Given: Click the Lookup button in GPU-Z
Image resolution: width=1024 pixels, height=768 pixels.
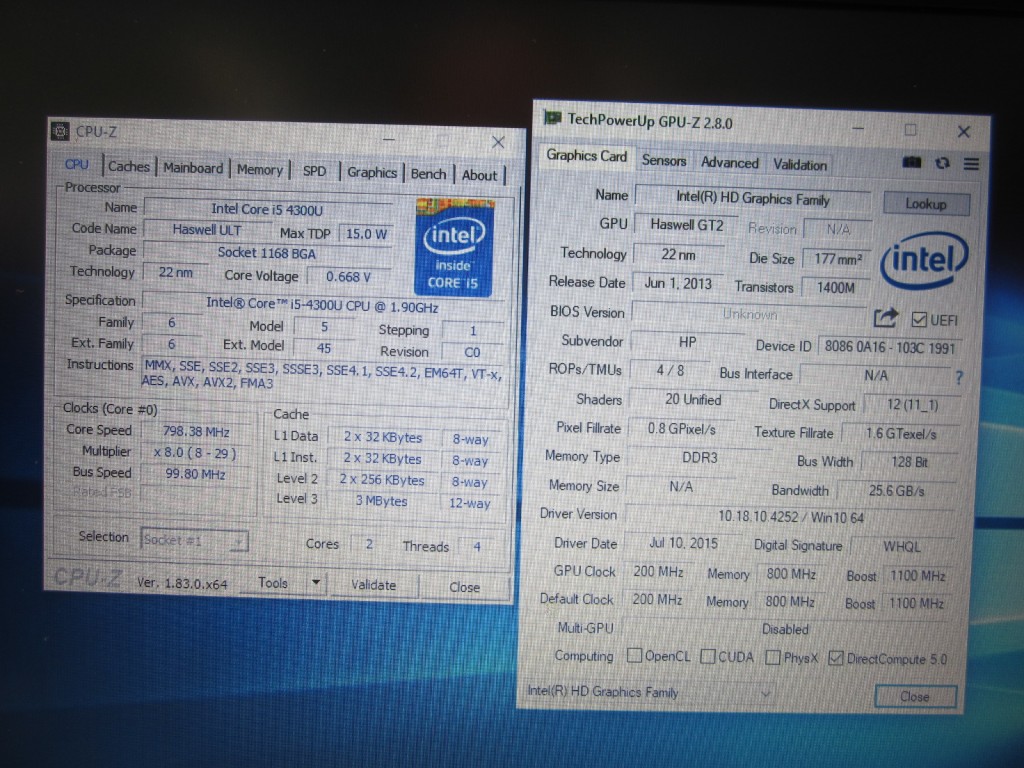Looking at the screenshot, I should (x=926, y=204).
